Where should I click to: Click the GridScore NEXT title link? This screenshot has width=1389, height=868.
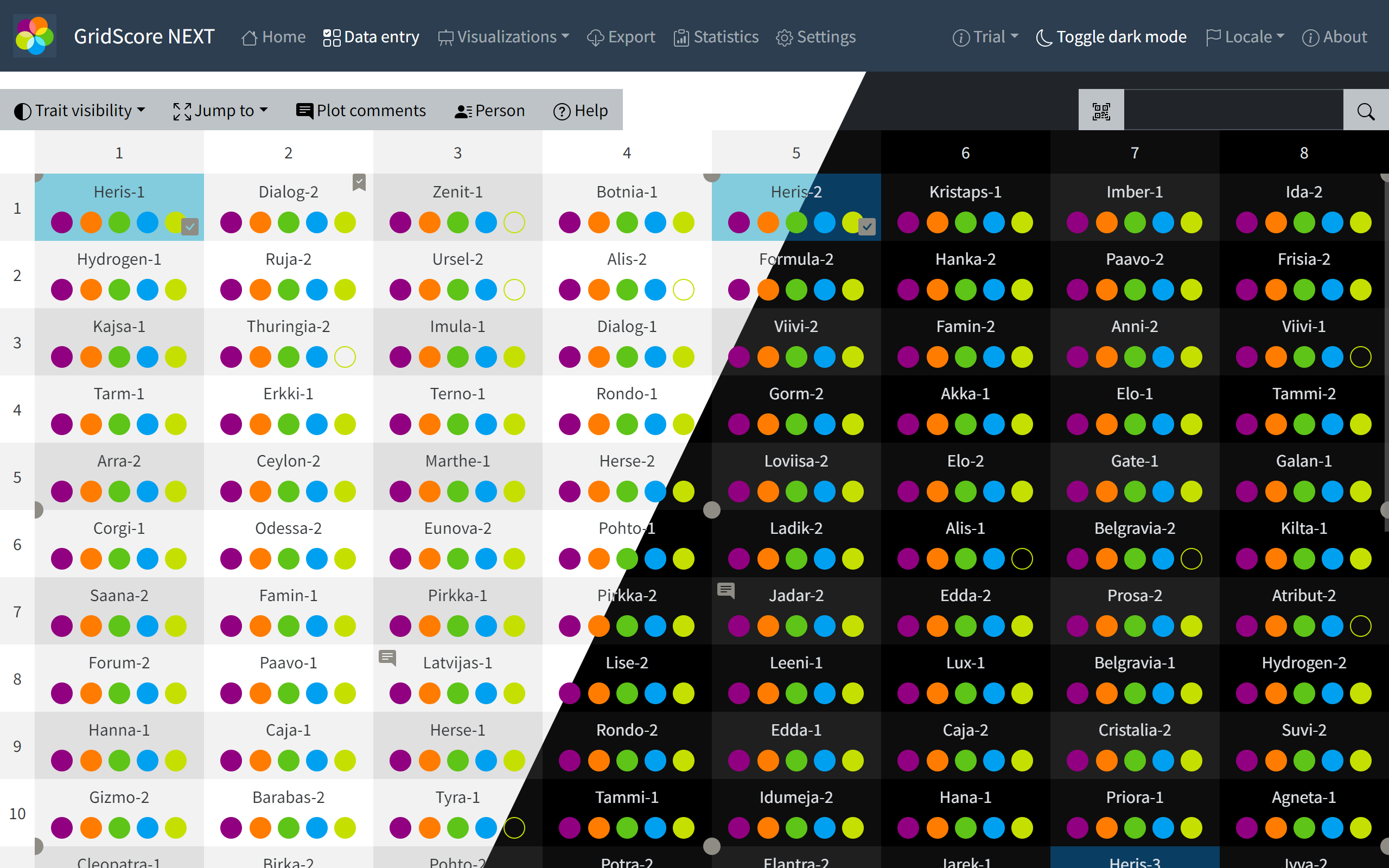click(x=144, y=37)
